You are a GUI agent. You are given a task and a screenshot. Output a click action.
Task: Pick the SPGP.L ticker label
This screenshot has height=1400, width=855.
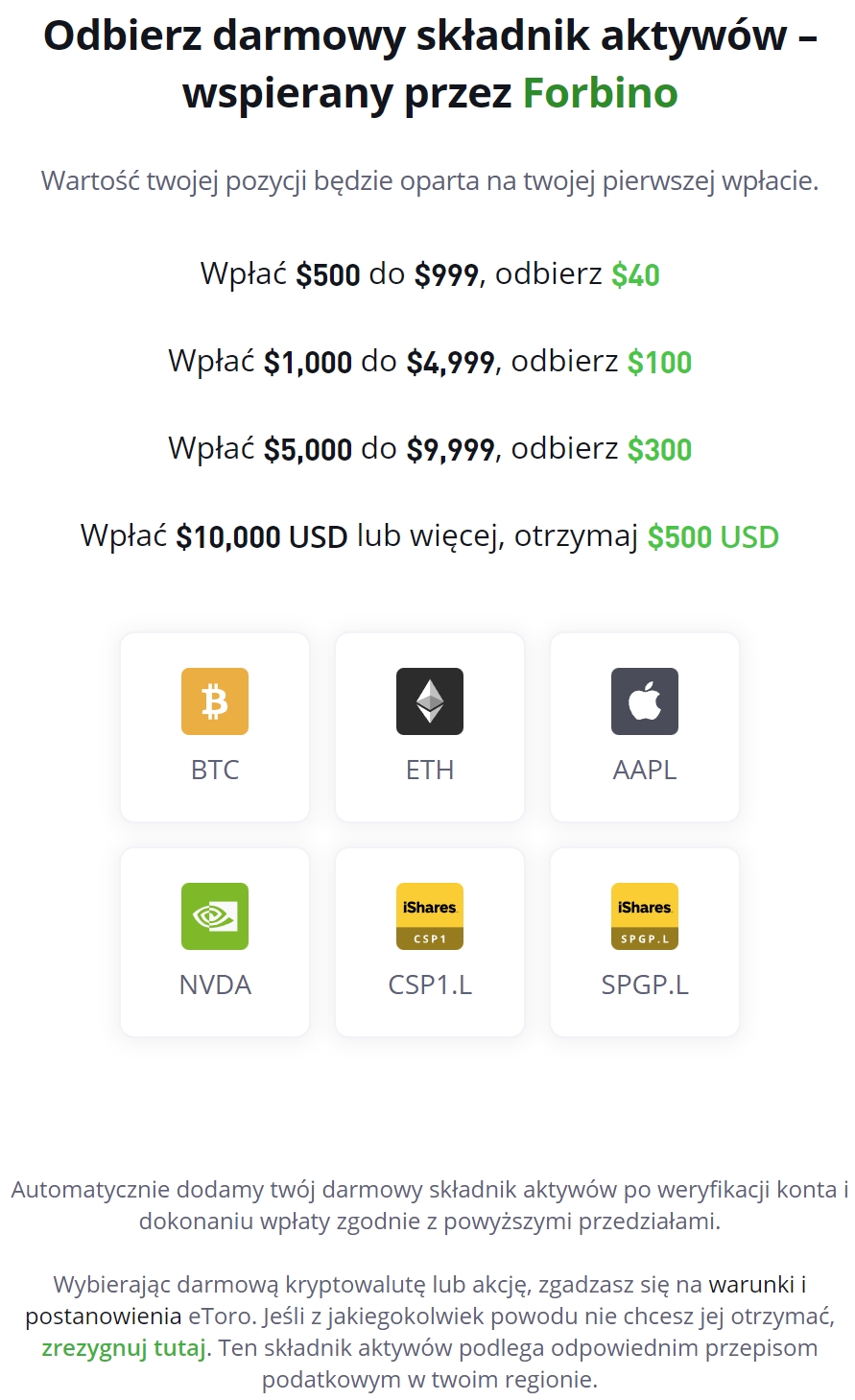645,985
